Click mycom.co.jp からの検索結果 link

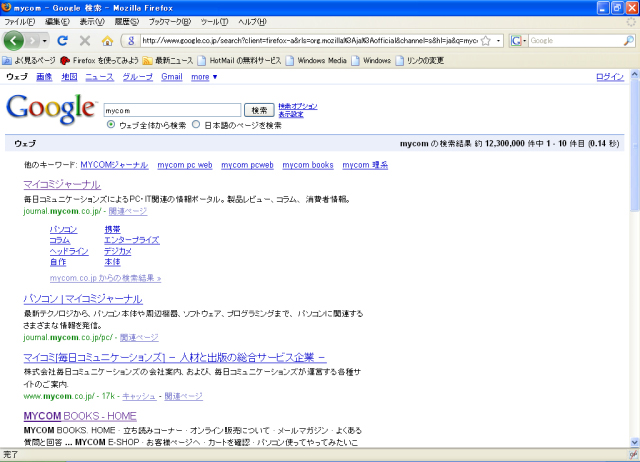tap(105, 278)
